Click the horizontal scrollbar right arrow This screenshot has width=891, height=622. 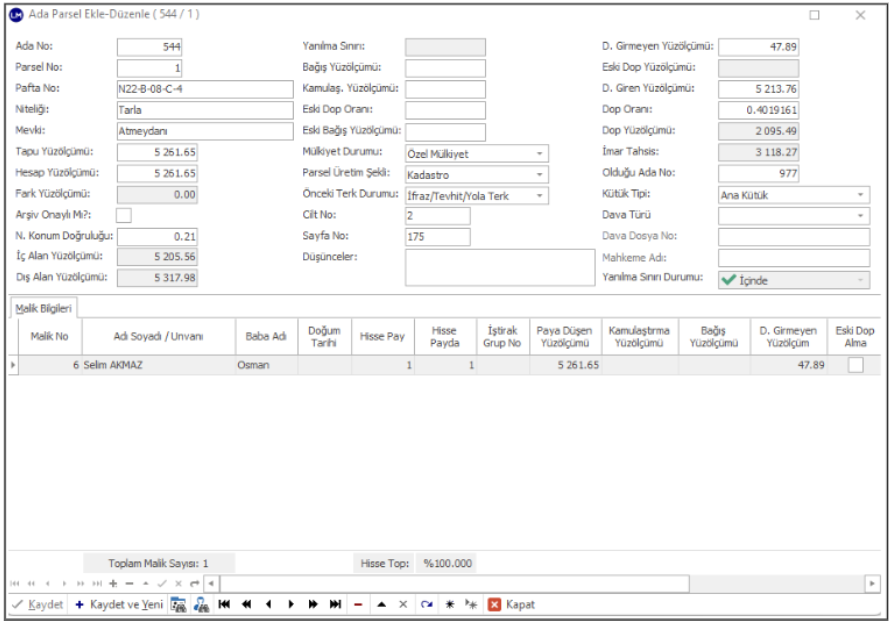[872, 583]
